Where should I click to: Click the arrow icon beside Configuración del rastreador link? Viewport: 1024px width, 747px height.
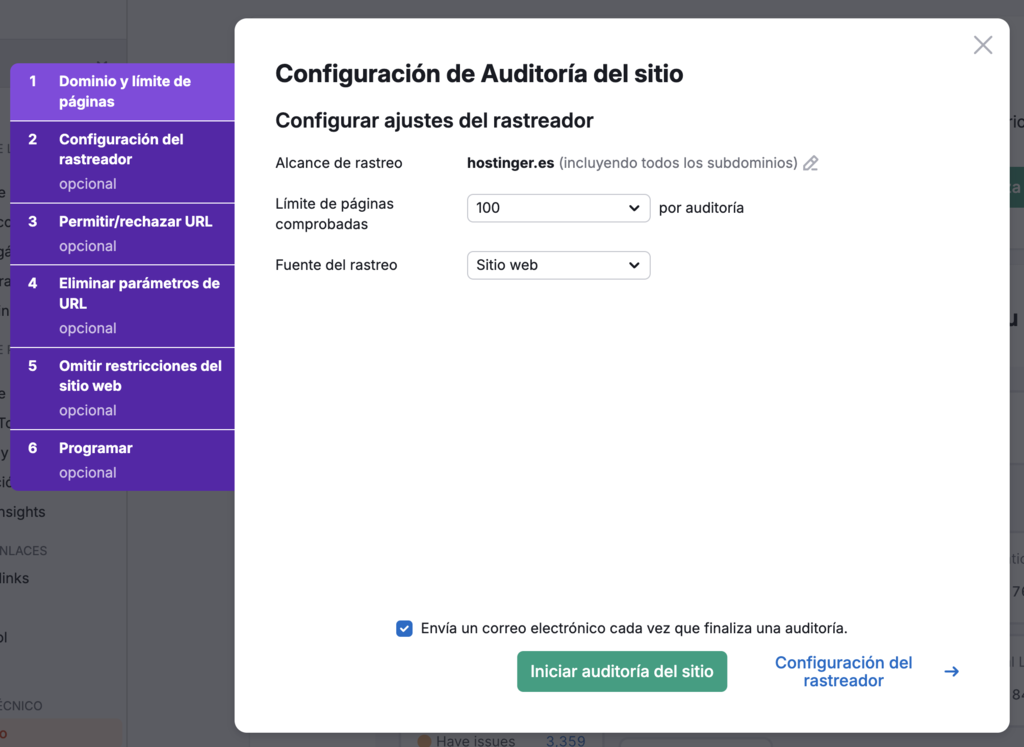tap(951, 672)
